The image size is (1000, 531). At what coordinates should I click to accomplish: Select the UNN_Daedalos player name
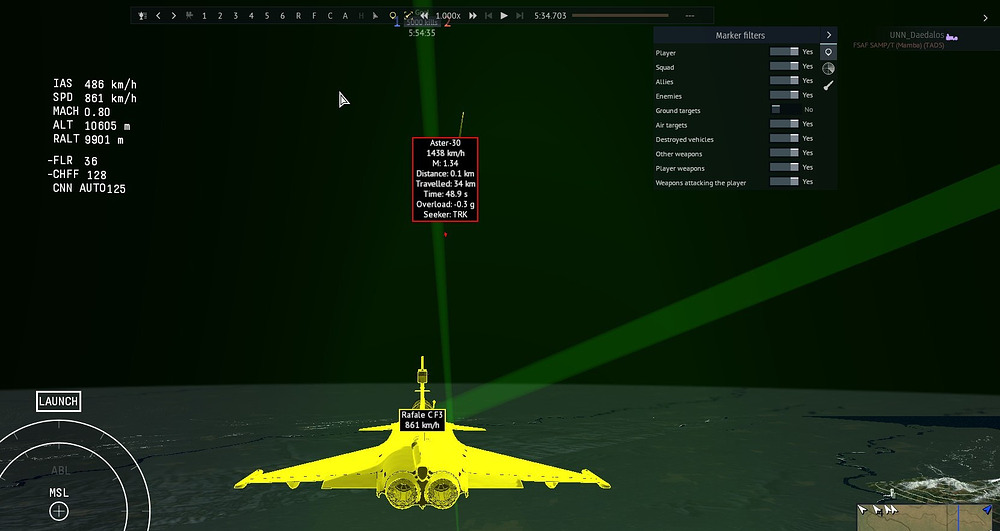(917, 36)
